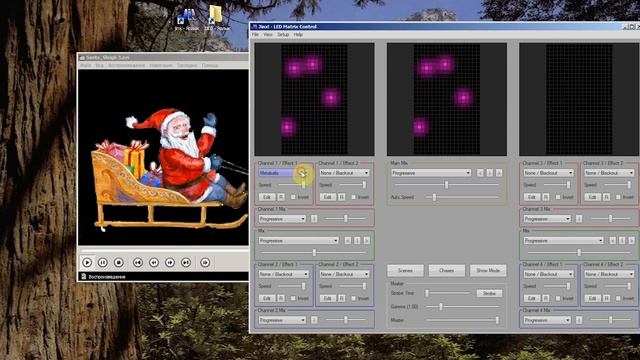Open the Help menu in Jinx
Image resolution: width=640 pixels, height=360 pixels.
pos(298,35)
